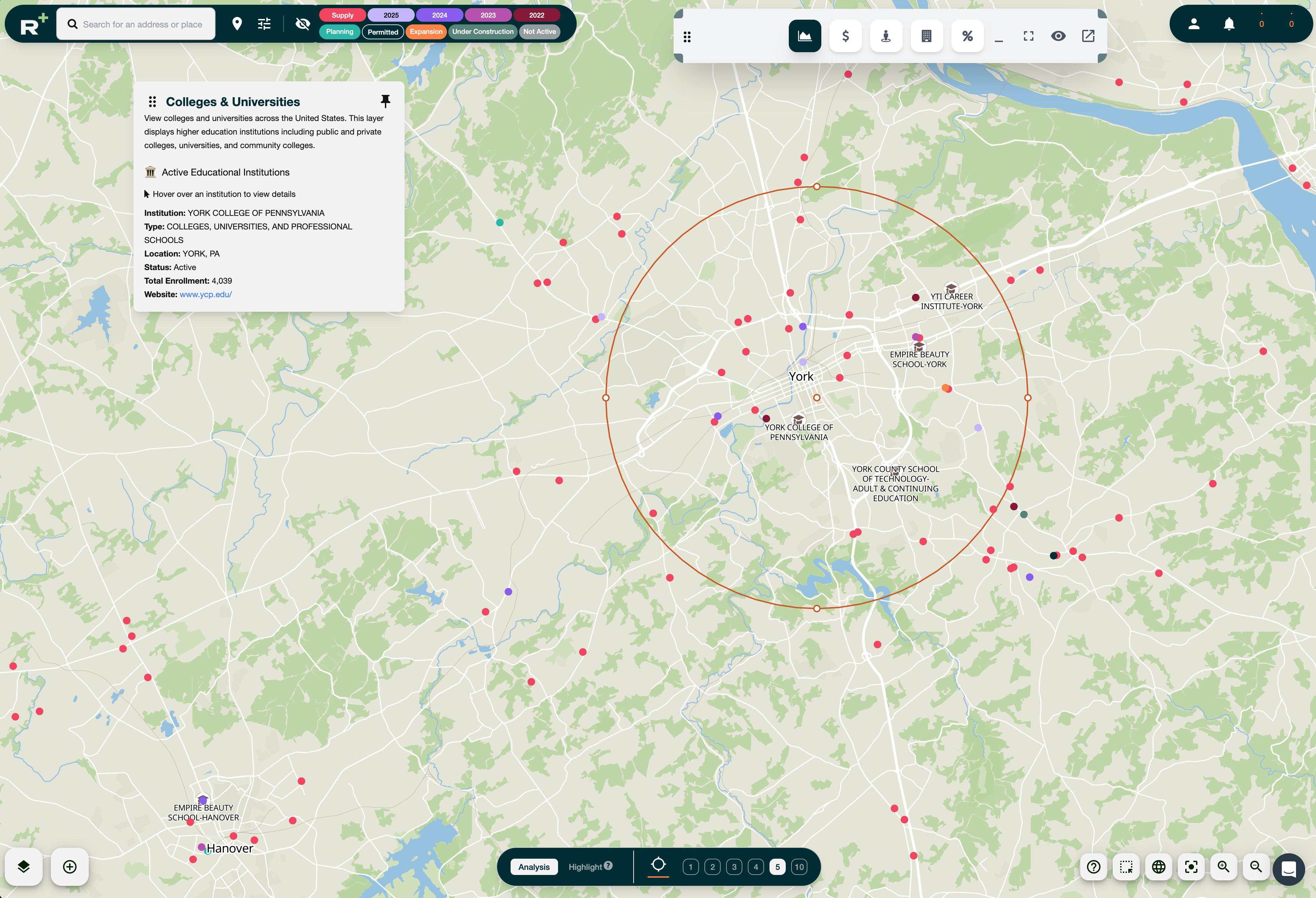This screenshot has width=1316, height=898.
Task: Open the filter settings sliders icon
Action: click(x=264, y=24)
